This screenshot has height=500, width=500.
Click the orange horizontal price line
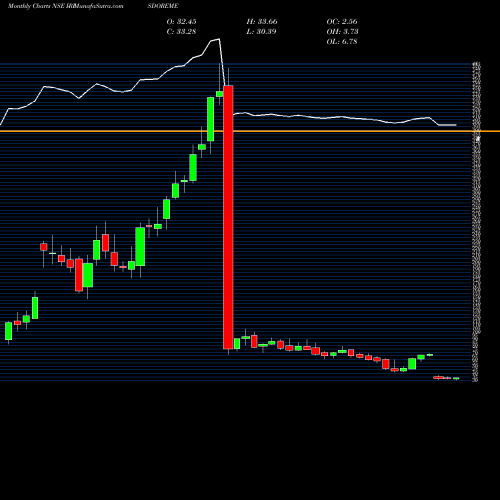(x=250, y=131)
